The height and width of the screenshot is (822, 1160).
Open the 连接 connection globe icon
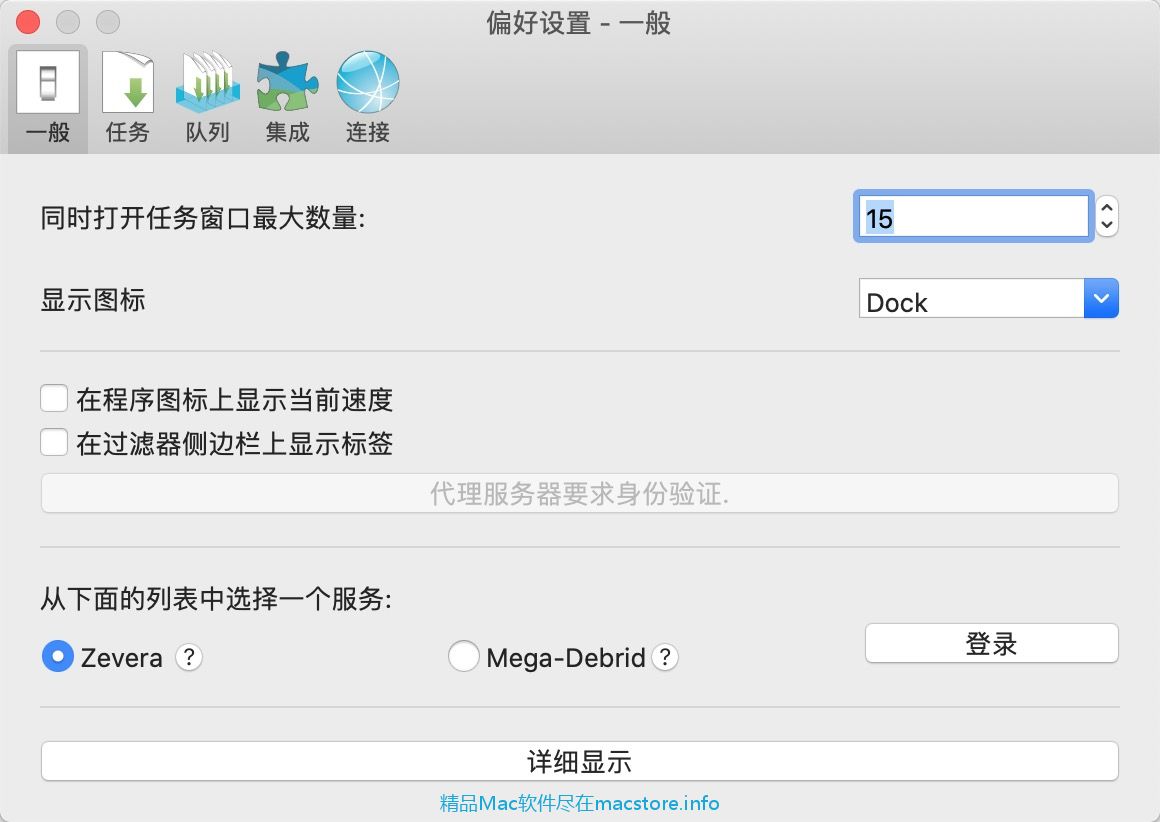pos(368,82)
